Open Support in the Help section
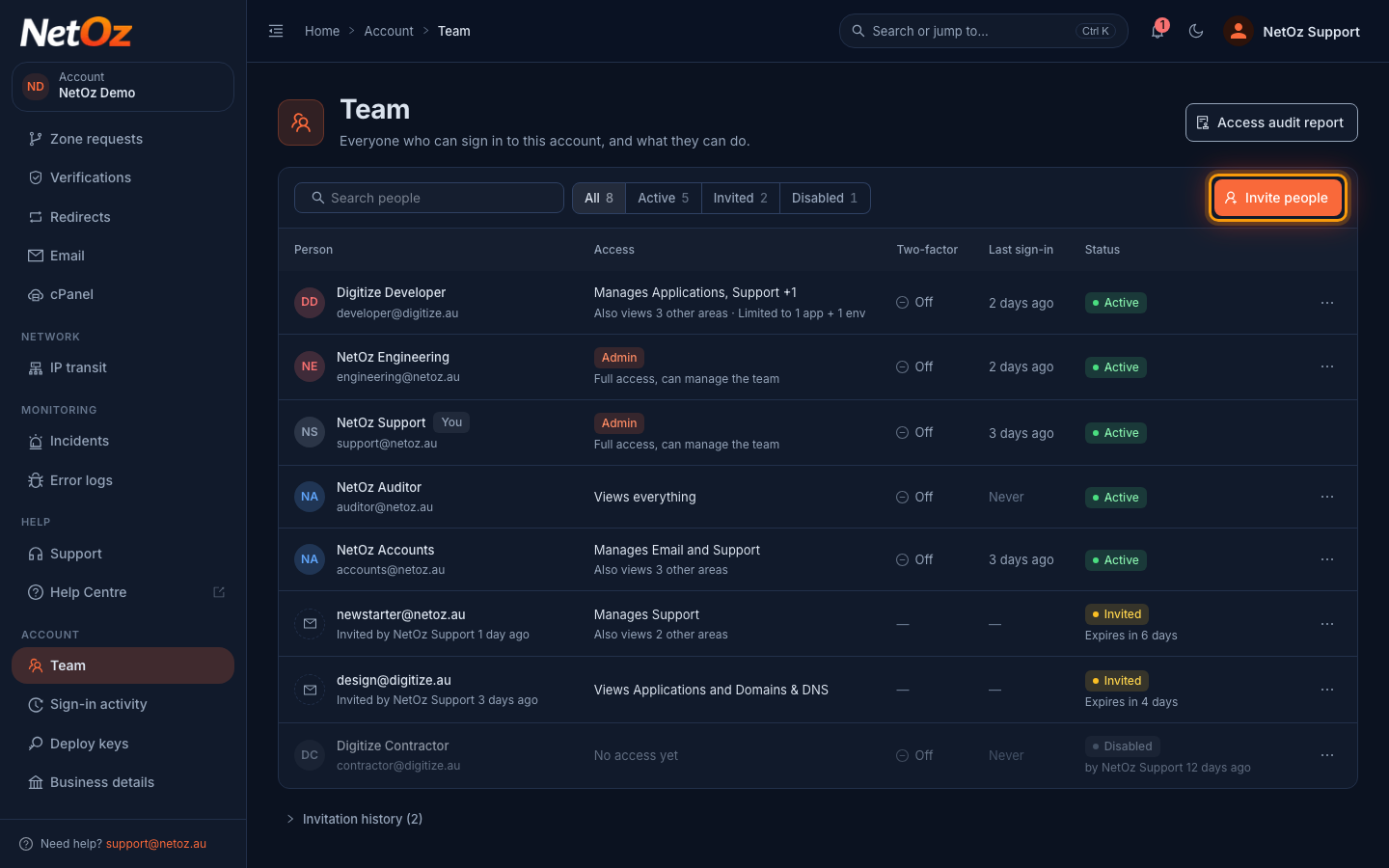Screen dimensions: 1389x868 tap(123, 554)
